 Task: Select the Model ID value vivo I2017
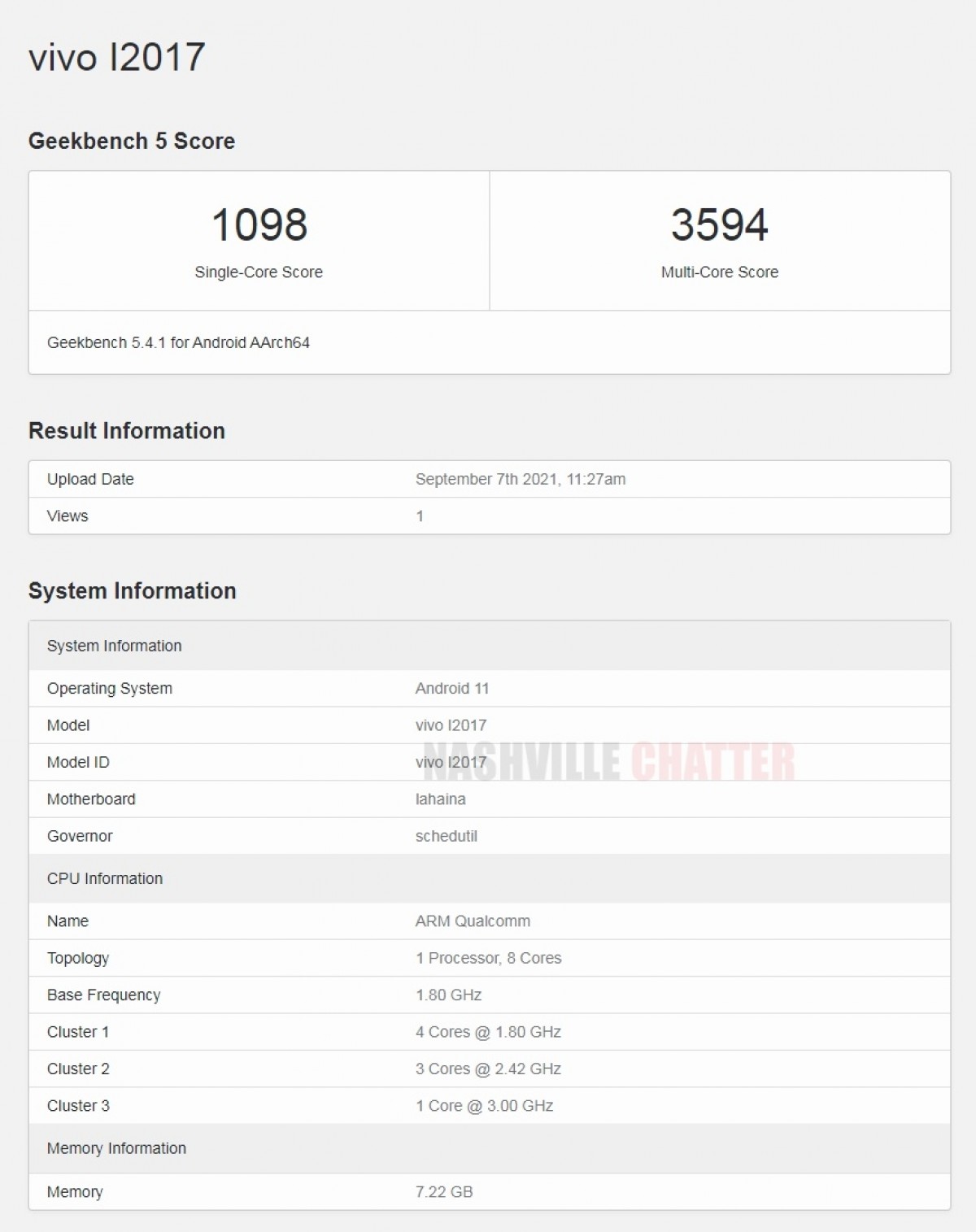click(450, 762)
